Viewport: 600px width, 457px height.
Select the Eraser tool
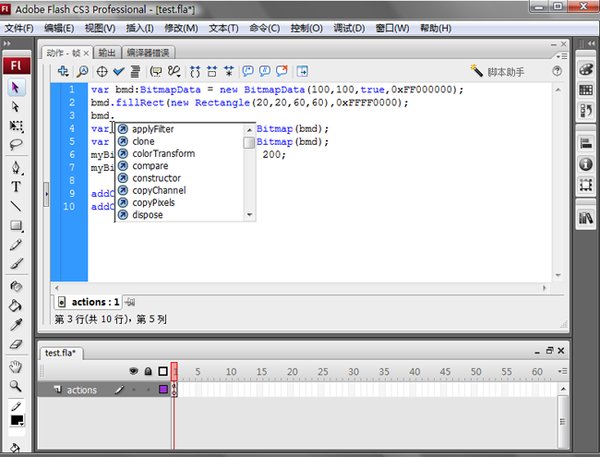tap(16, 343)
